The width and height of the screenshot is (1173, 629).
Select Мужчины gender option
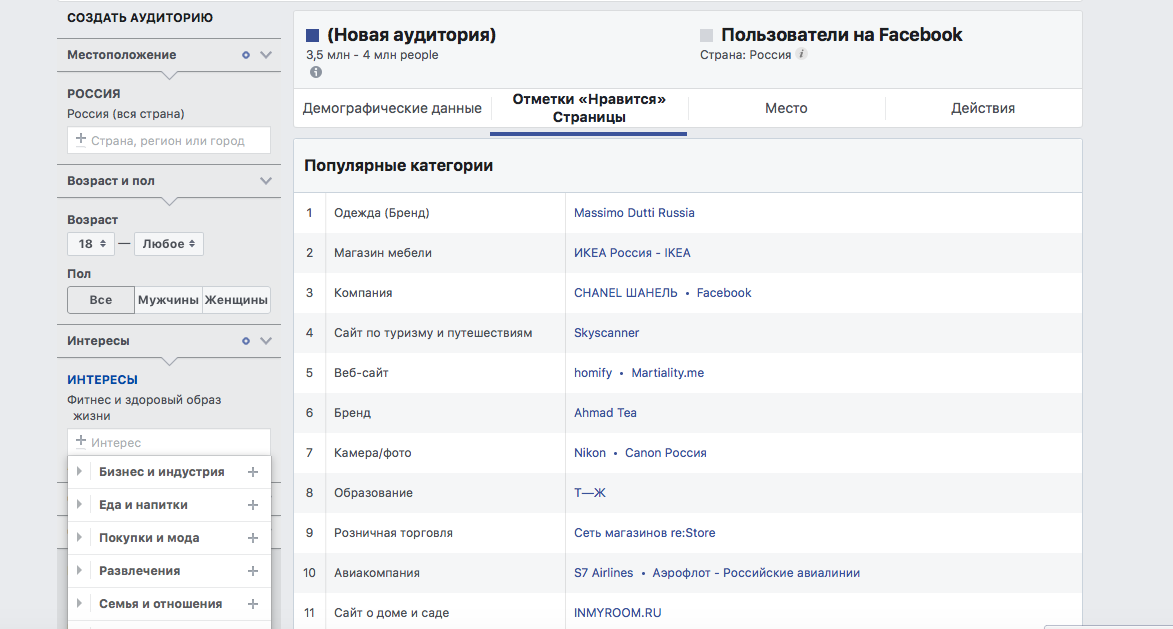(x=168, y=300)
